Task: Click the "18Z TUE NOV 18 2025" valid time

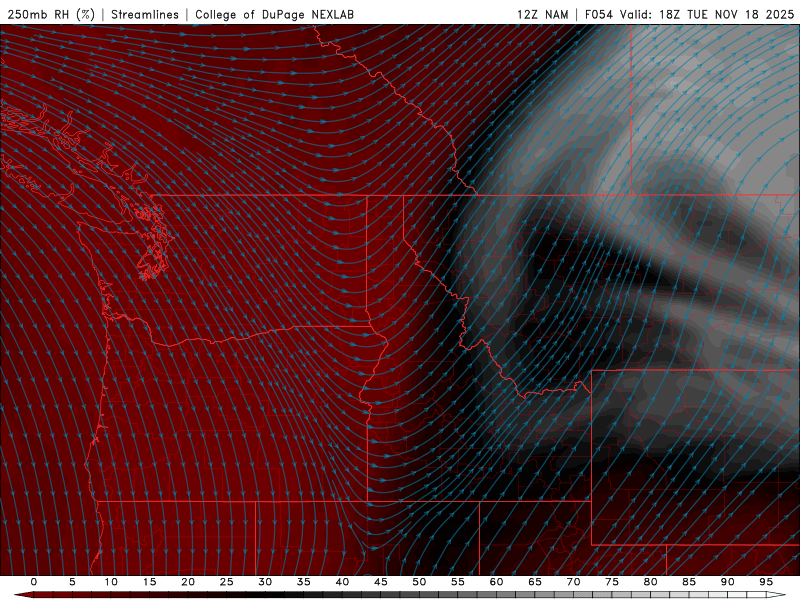Action: pyautogui.click(x=727, y=14)
